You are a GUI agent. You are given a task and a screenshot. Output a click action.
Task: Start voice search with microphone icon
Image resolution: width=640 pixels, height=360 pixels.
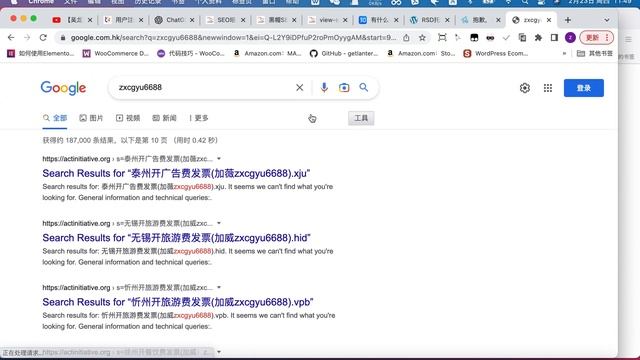click(324, 87)
